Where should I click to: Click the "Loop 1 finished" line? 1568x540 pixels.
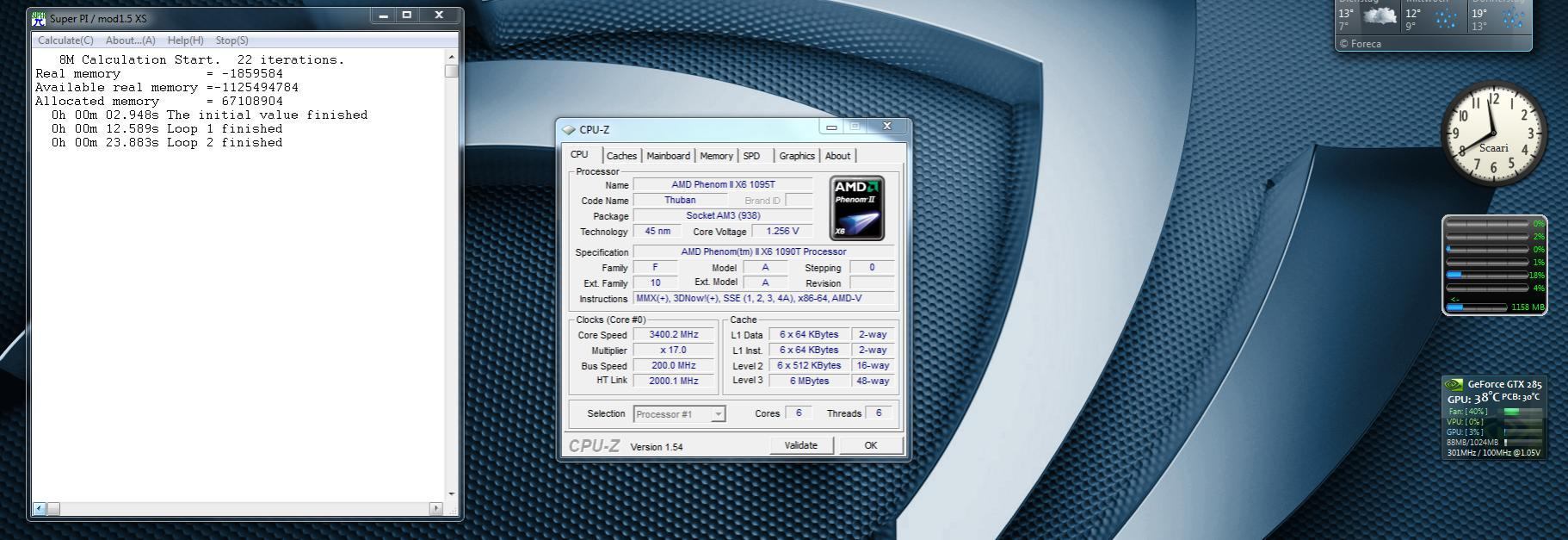pyautogui.click(x=166, y=128)
